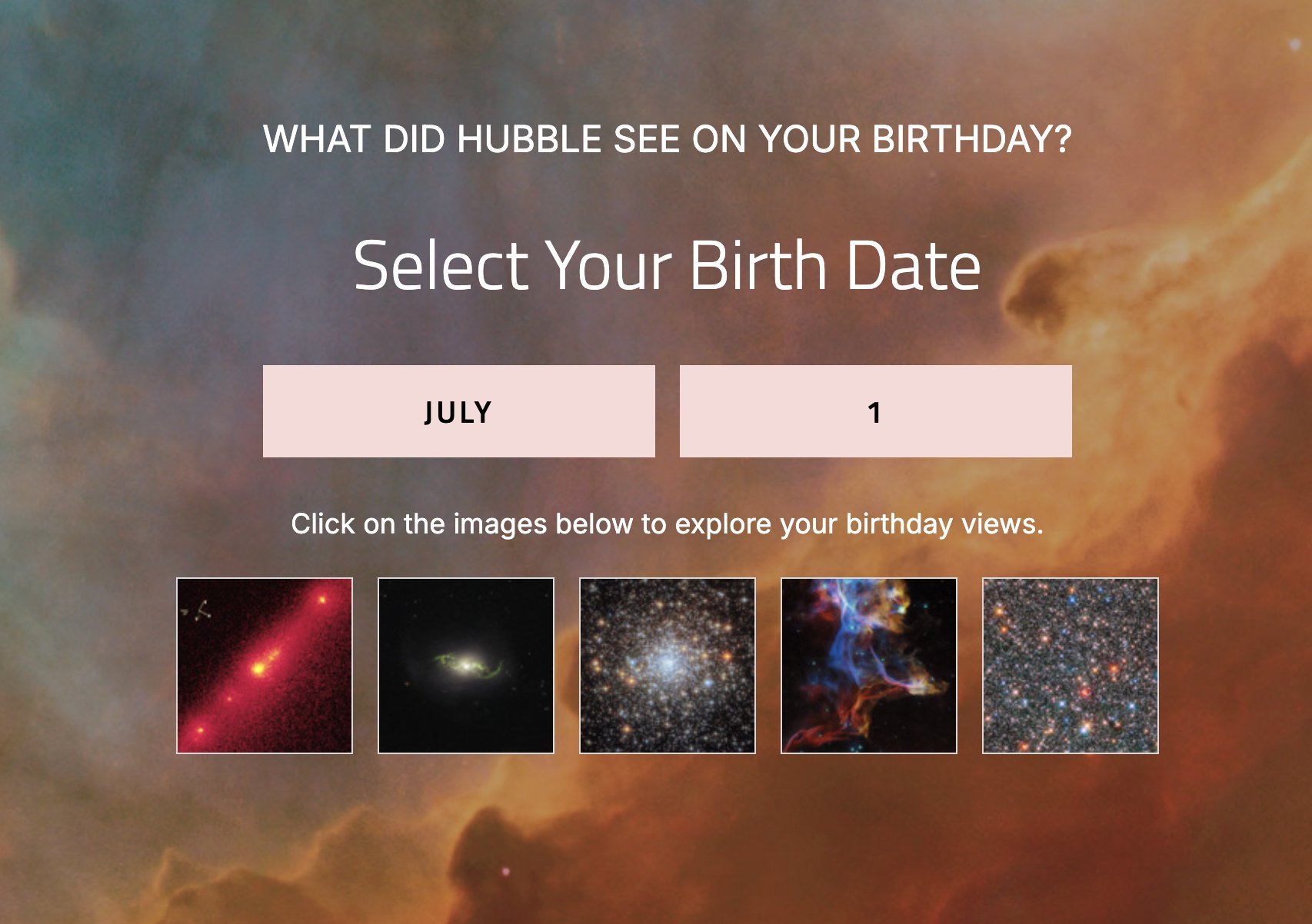Open the red edge-on galaxy thumbnail
Viewport: 1312px width, 924px height.
(x=265, y=666)
